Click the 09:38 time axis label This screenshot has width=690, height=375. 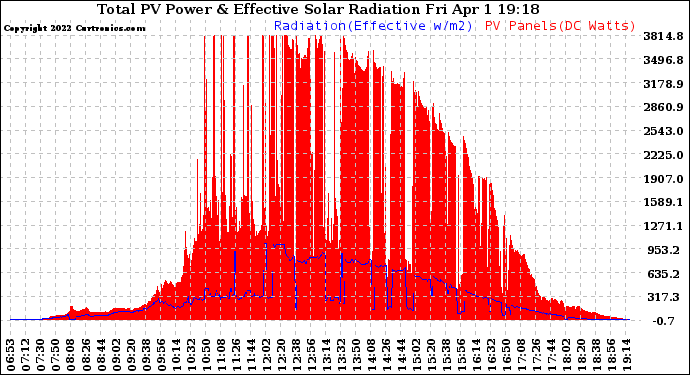tap(147, 355)
